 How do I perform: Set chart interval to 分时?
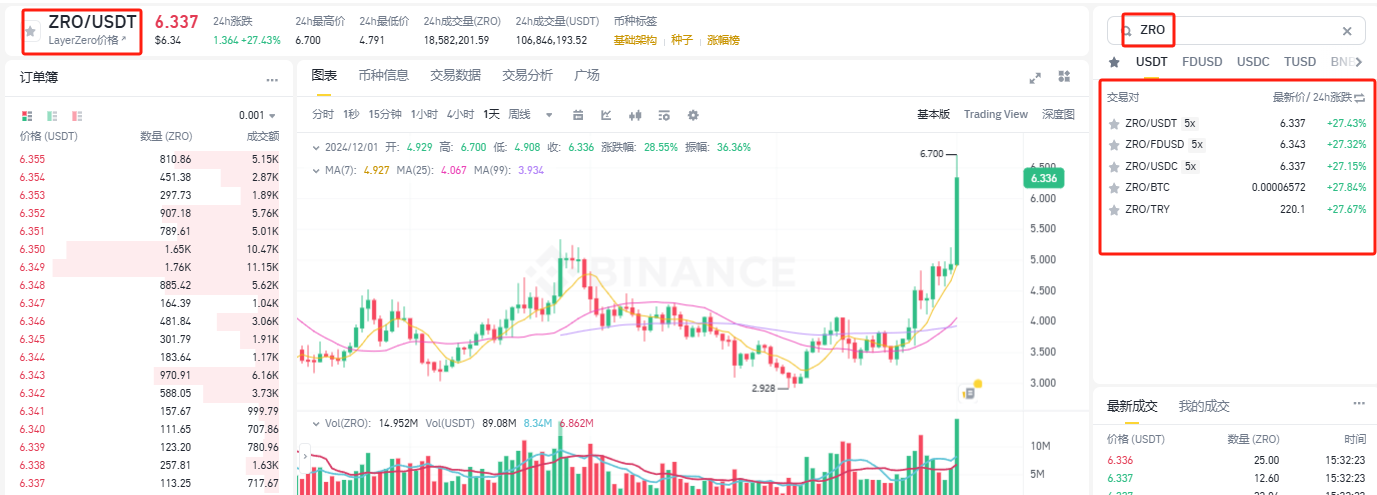[322, 115]
